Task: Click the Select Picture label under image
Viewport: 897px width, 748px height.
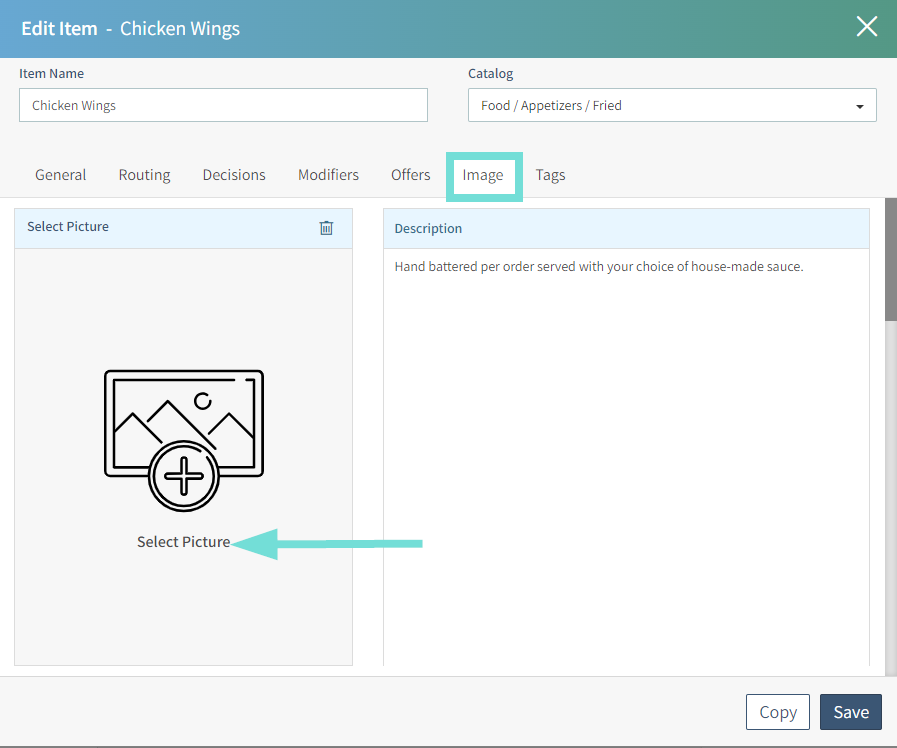Action: click(183, 542)
